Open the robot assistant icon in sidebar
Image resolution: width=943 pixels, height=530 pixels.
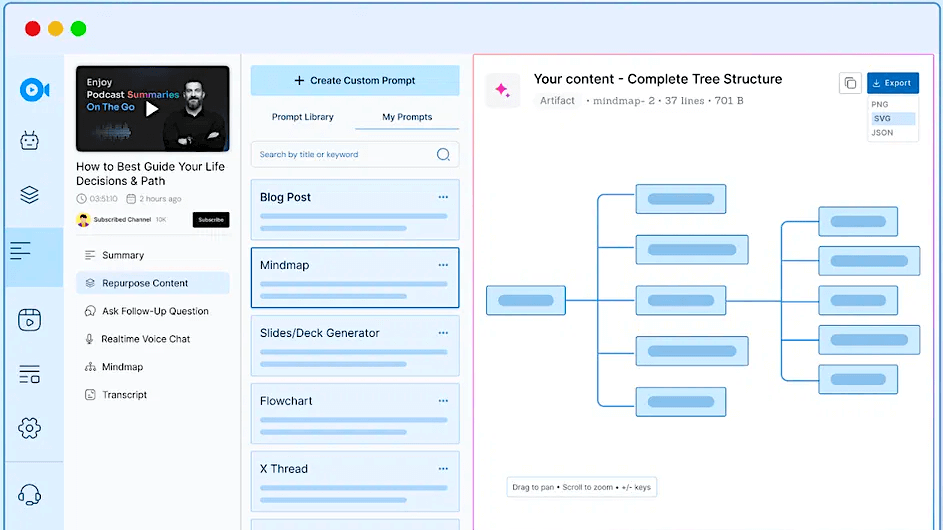(30, 141)
